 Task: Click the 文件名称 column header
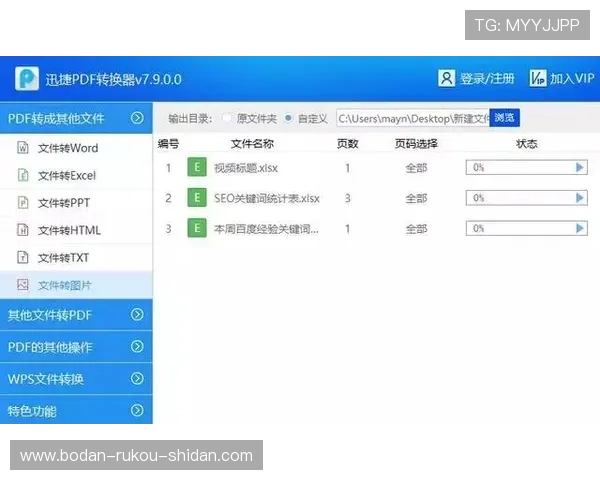252,144
